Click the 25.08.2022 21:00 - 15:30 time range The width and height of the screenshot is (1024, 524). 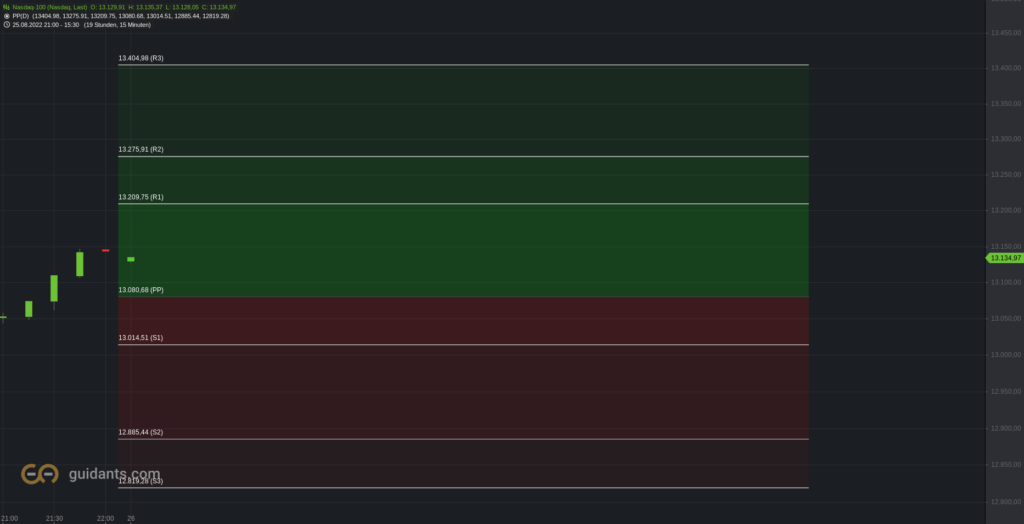coord(46,25)
